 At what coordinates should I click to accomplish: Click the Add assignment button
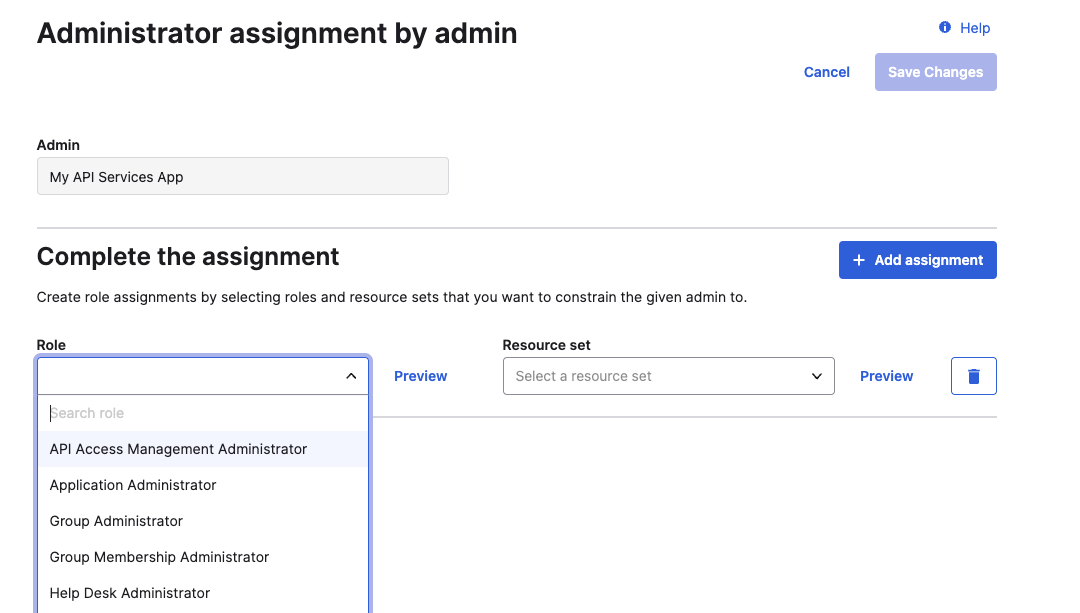tap(917, 260)
